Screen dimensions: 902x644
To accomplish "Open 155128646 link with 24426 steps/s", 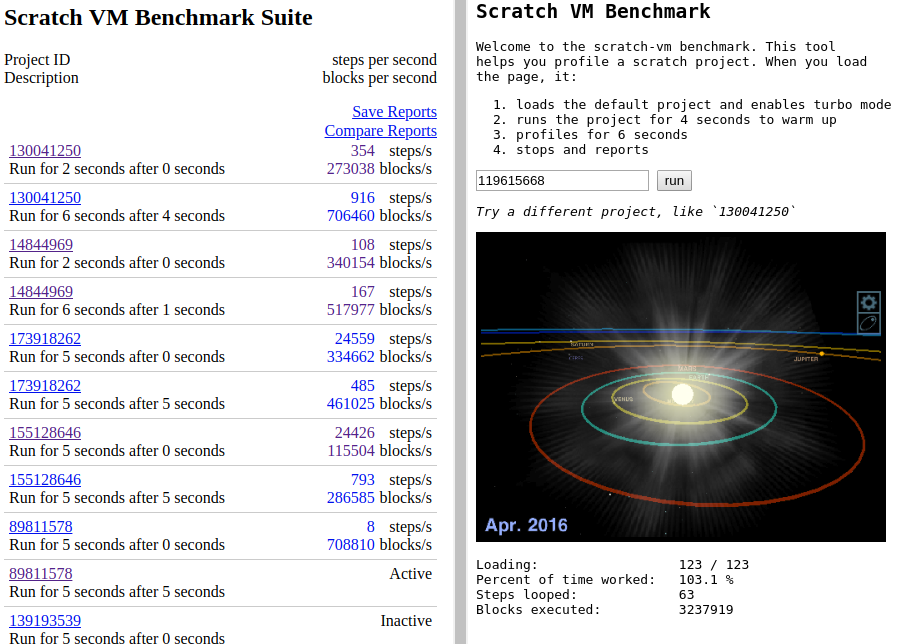I will 45,433.
